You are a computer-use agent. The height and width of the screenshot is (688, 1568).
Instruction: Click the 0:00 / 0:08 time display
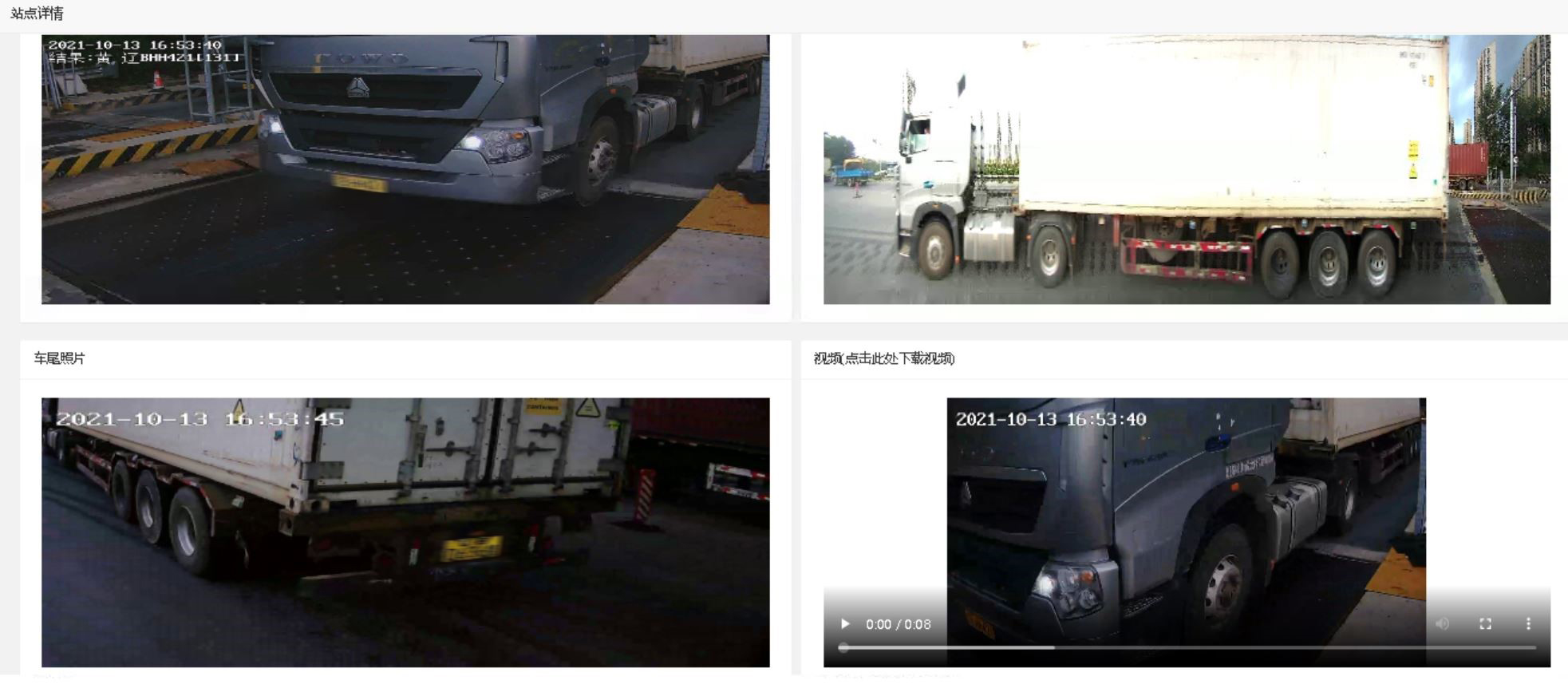[898, 624]
